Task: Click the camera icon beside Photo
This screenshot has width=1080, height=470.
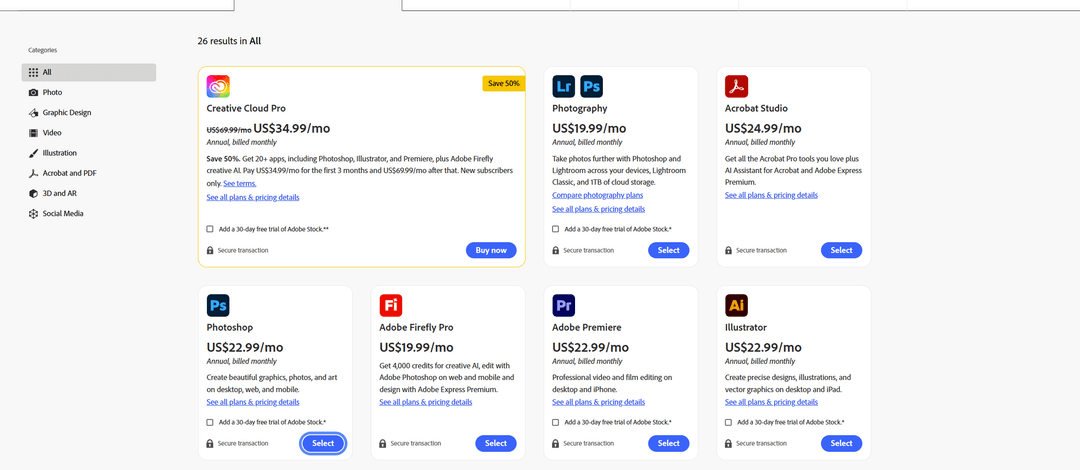Action: coord(33,92)
